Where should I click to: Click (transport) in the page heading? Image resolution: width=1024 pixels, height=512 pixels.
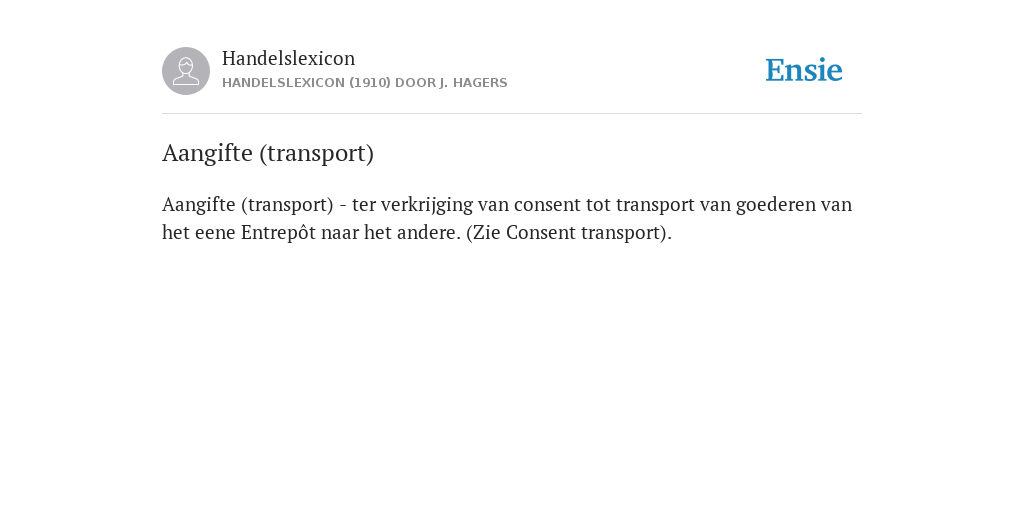[317, 153]
